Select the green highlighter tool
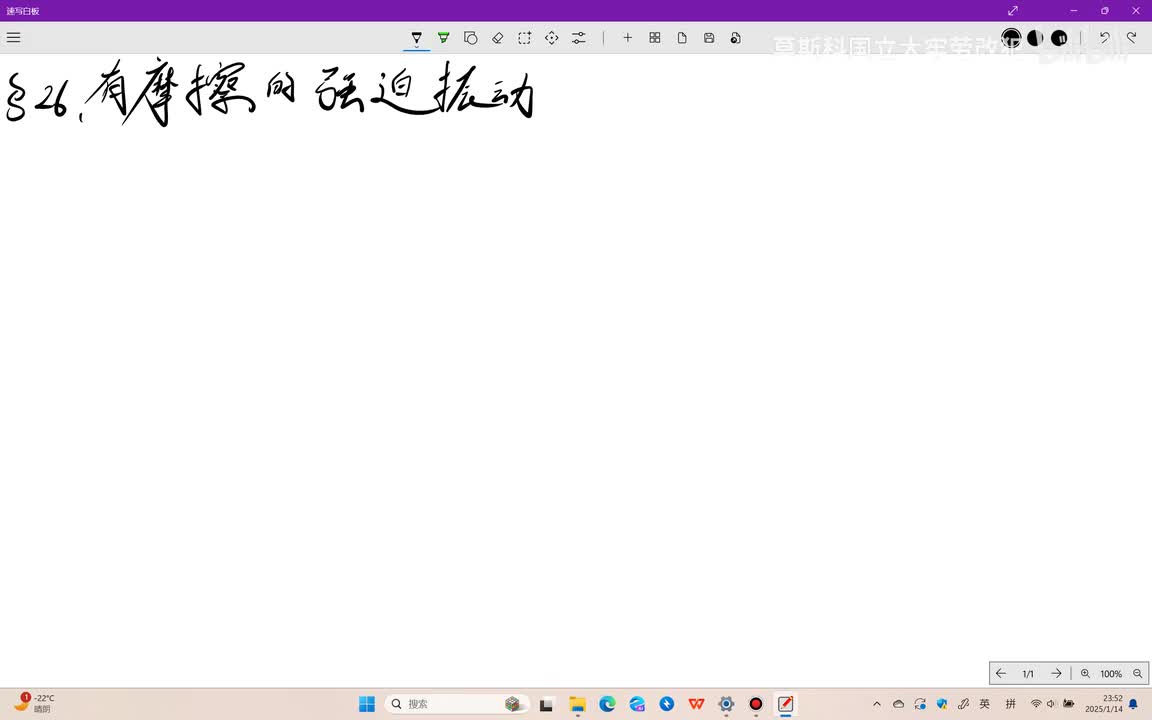Viewport: 1152px width, 720px height. [444, 37]
